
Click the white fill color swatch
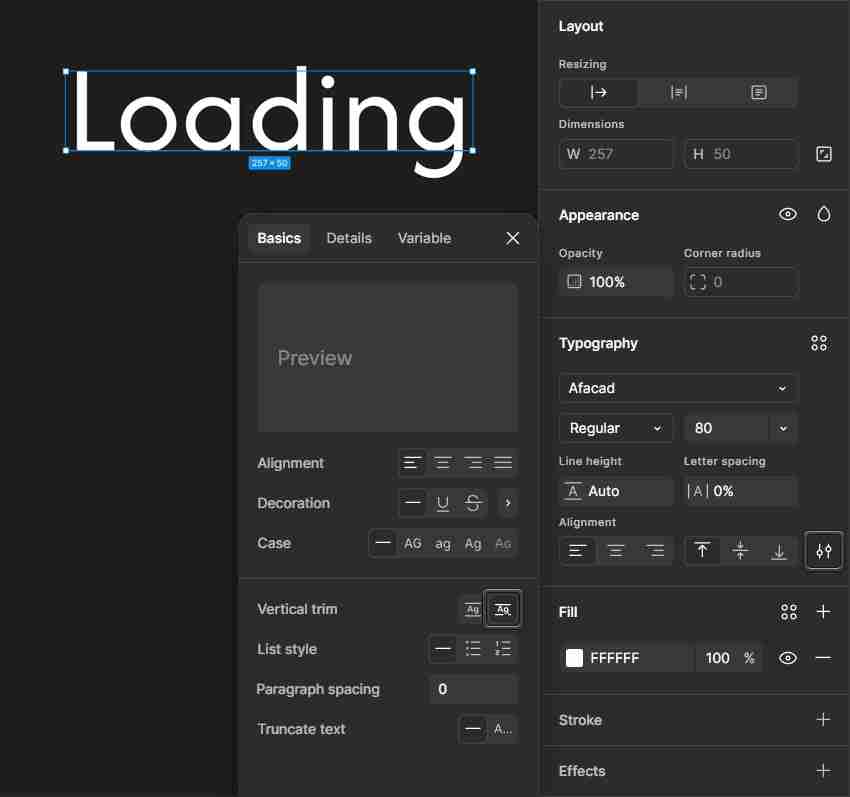click(x=574, y=658)
